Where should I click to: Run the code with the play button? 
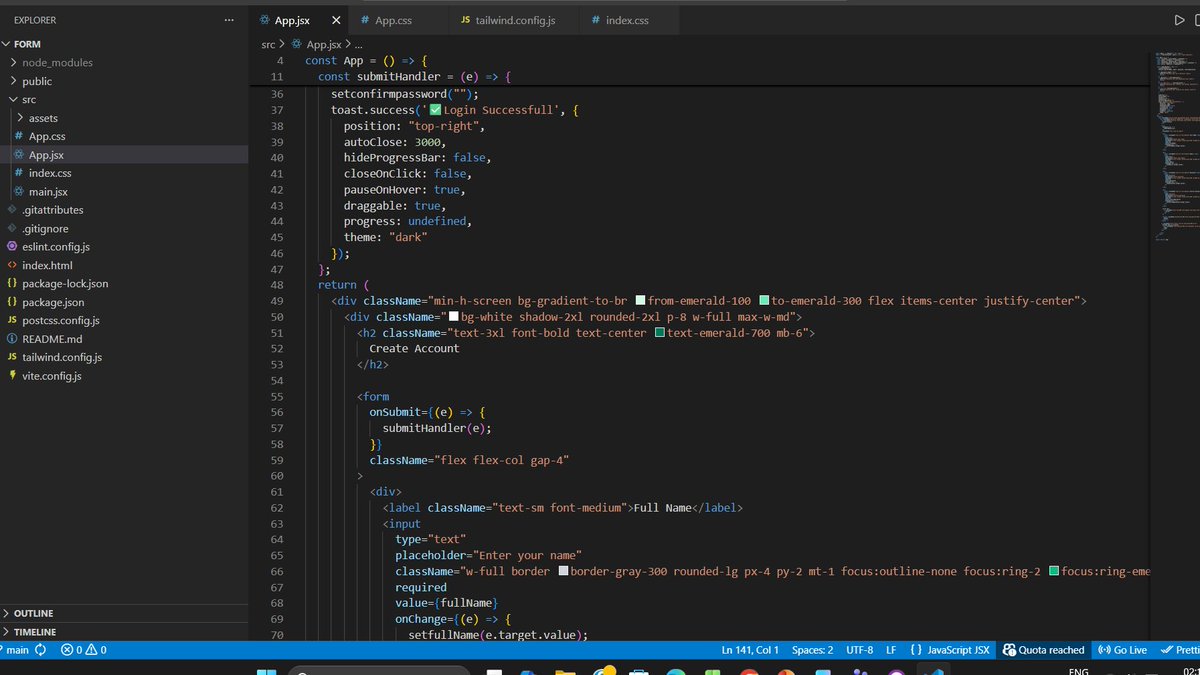pyautogui.click(x=1179, y=20)
